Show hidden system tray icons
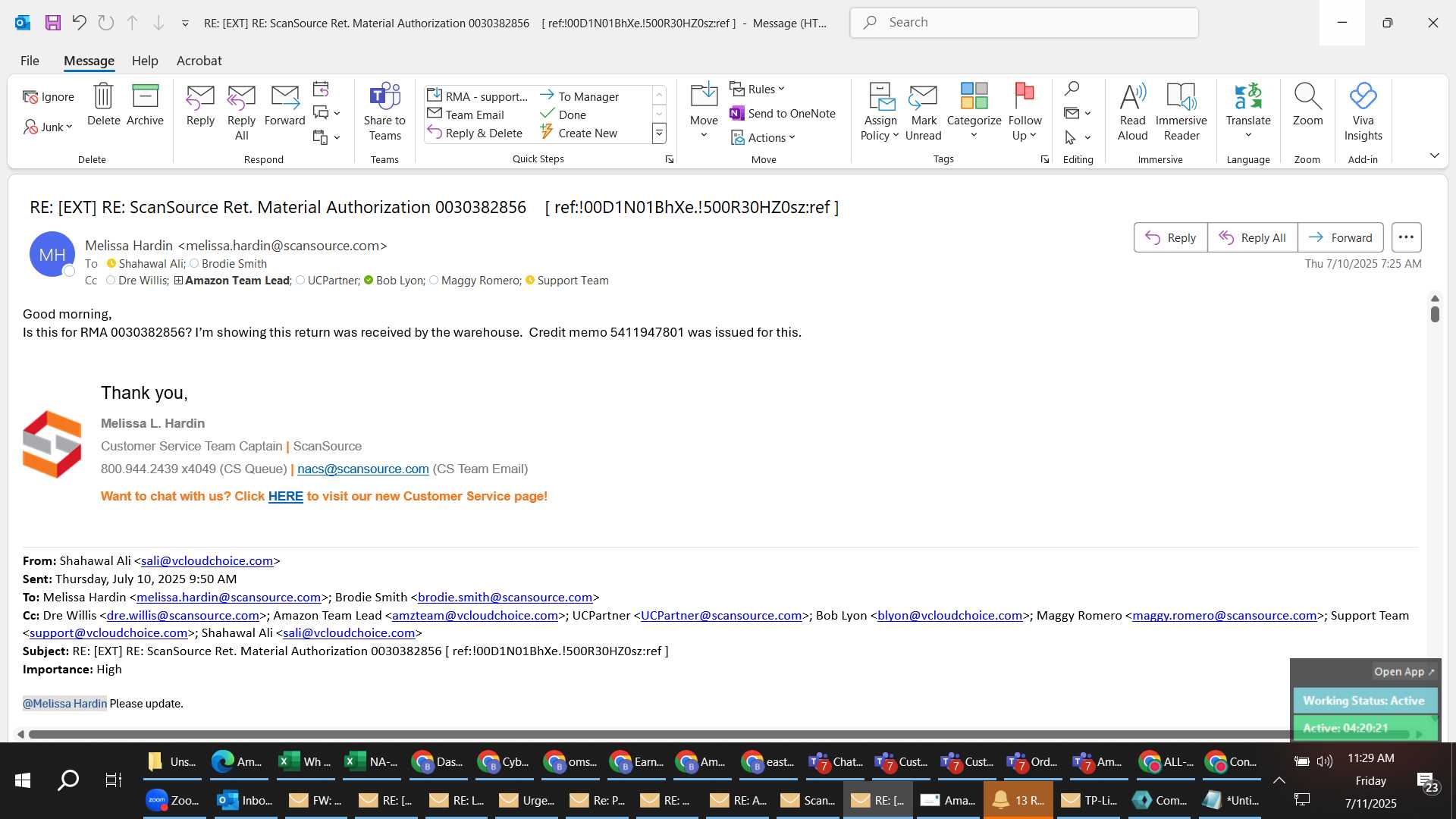Viewport: 1456px width, 819px height. (1279, 780)
